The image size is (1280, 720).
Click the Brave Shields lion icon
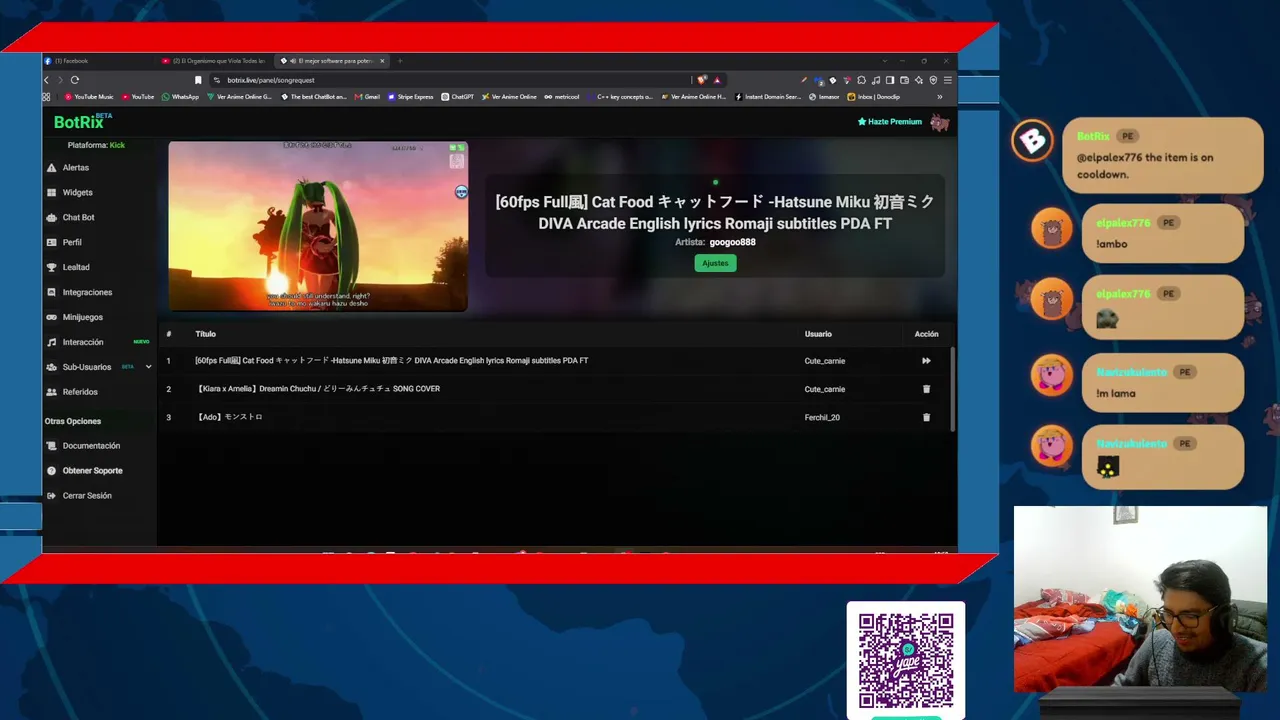coord(702,80)
